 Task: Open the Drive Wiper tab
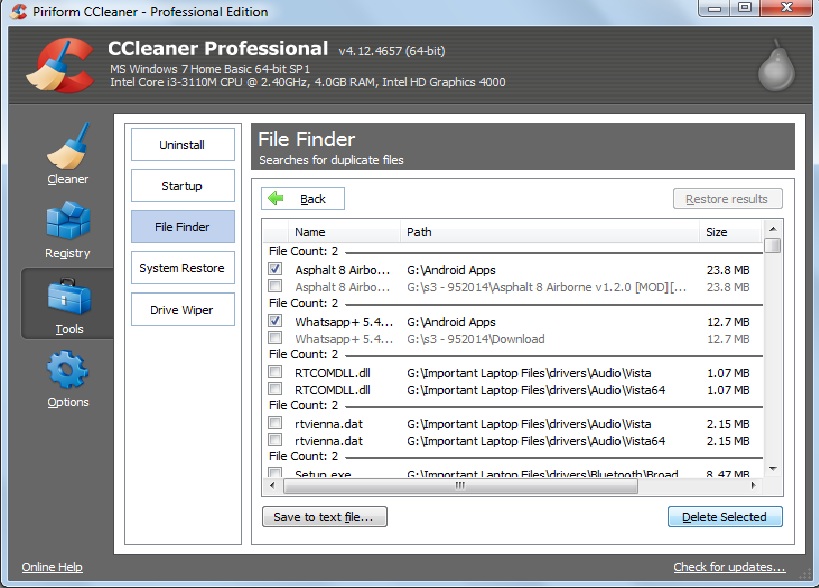click(x=183, y=310)
